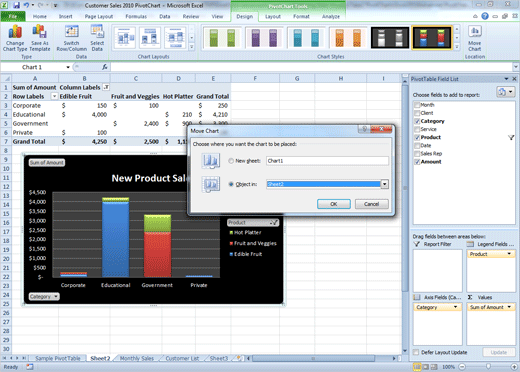Click the Normal view status bar icon

click(417, 367)
